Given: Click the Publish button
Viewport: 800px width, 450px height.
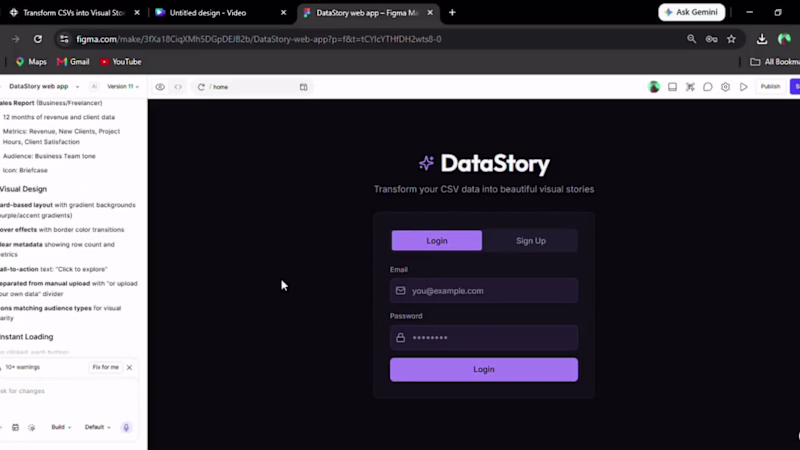Looking at the screenshot, I should click(770, 87).
